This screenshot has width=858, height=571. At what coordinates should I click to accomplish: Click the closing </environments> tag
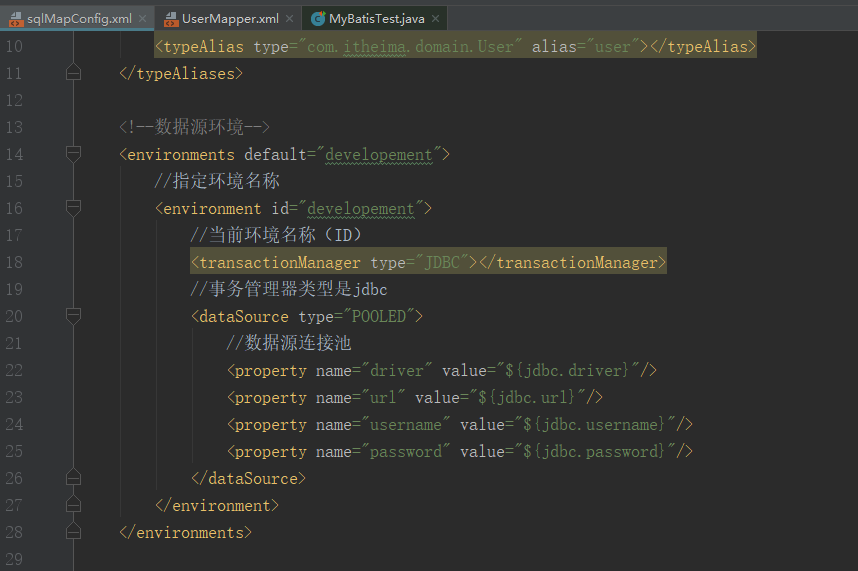pos(185,532)
